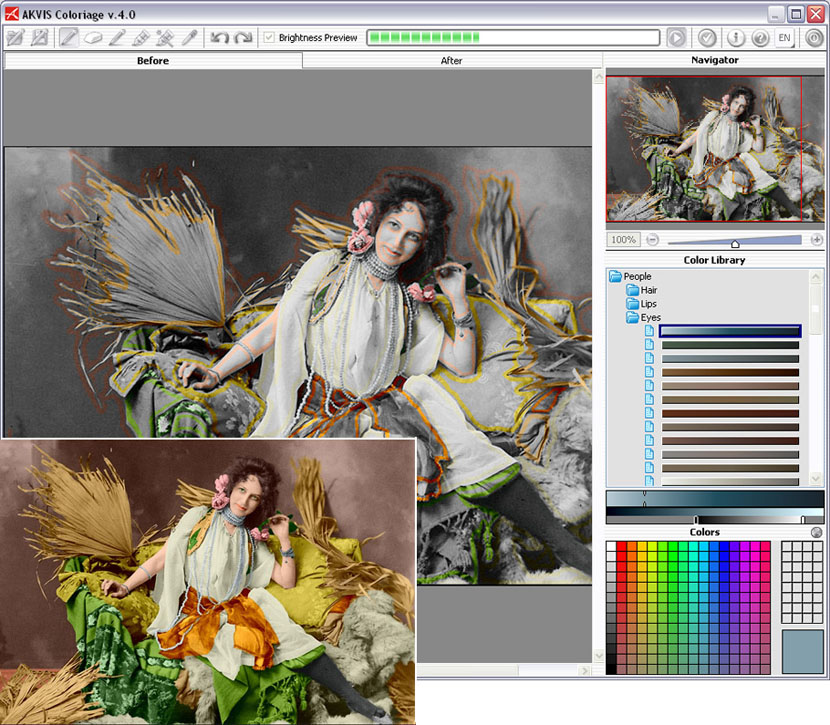Switch to the After tab
This screenshot has height=725, width=830.
[451, 61]
